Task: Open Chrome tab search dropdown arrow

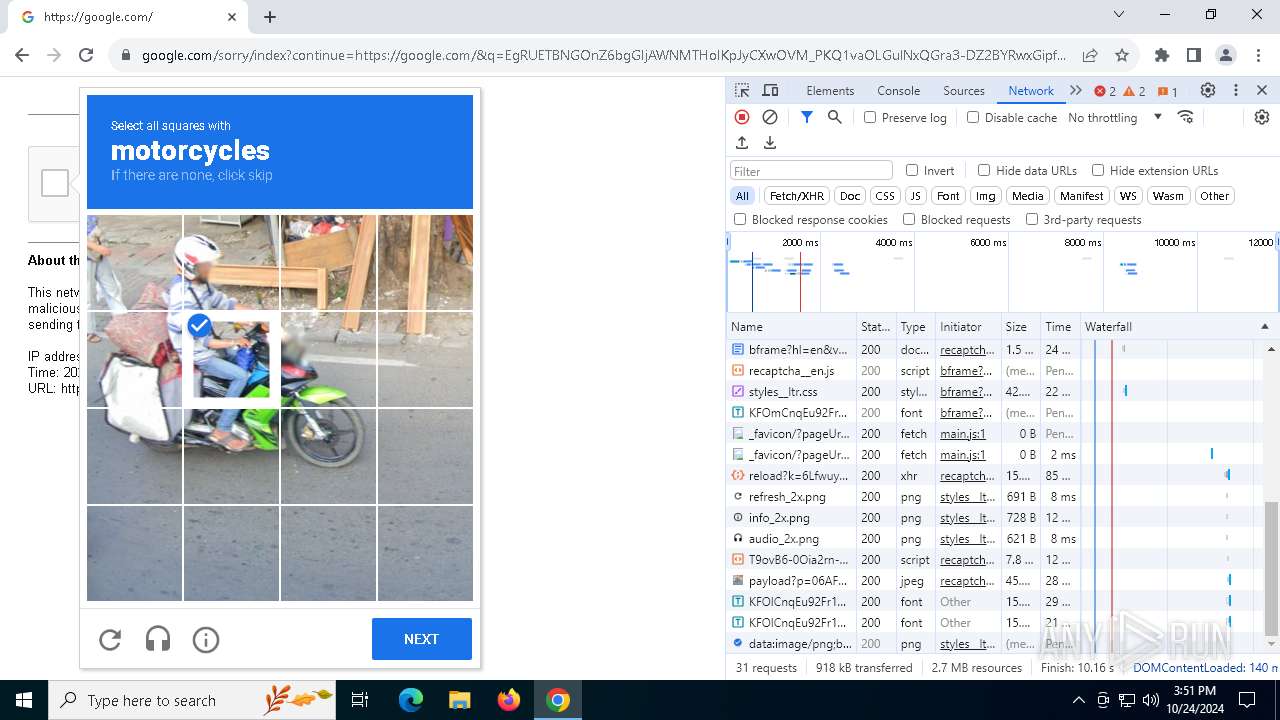Action: click(1119, 15)
